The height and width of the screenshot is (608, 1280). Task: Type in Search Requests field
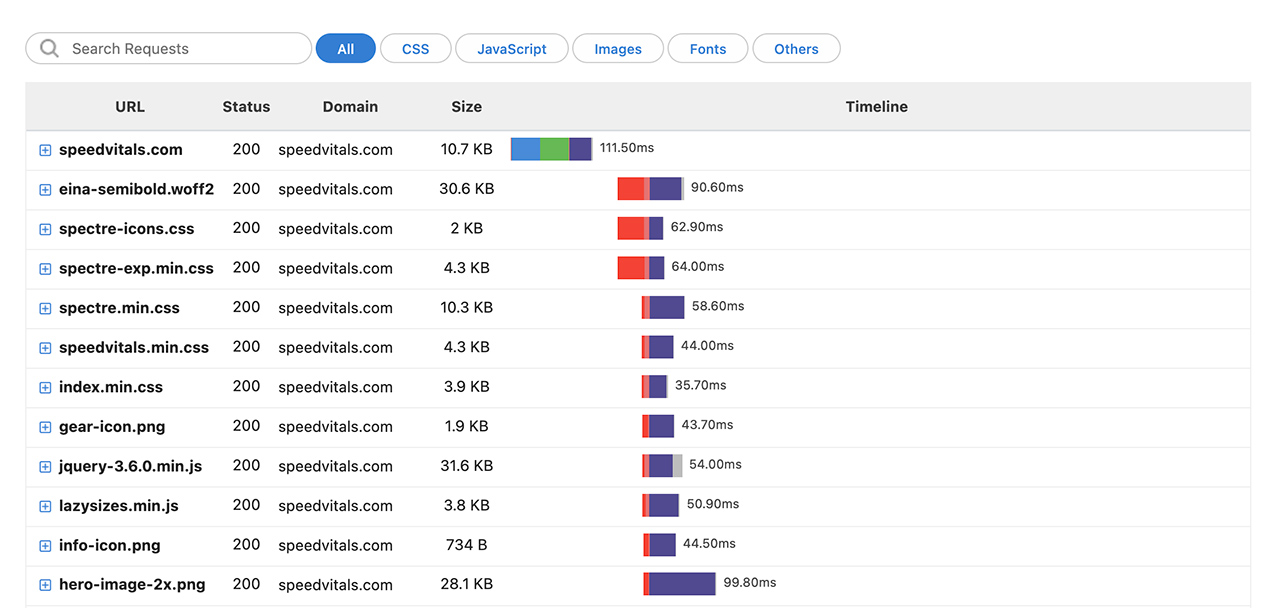185,49
